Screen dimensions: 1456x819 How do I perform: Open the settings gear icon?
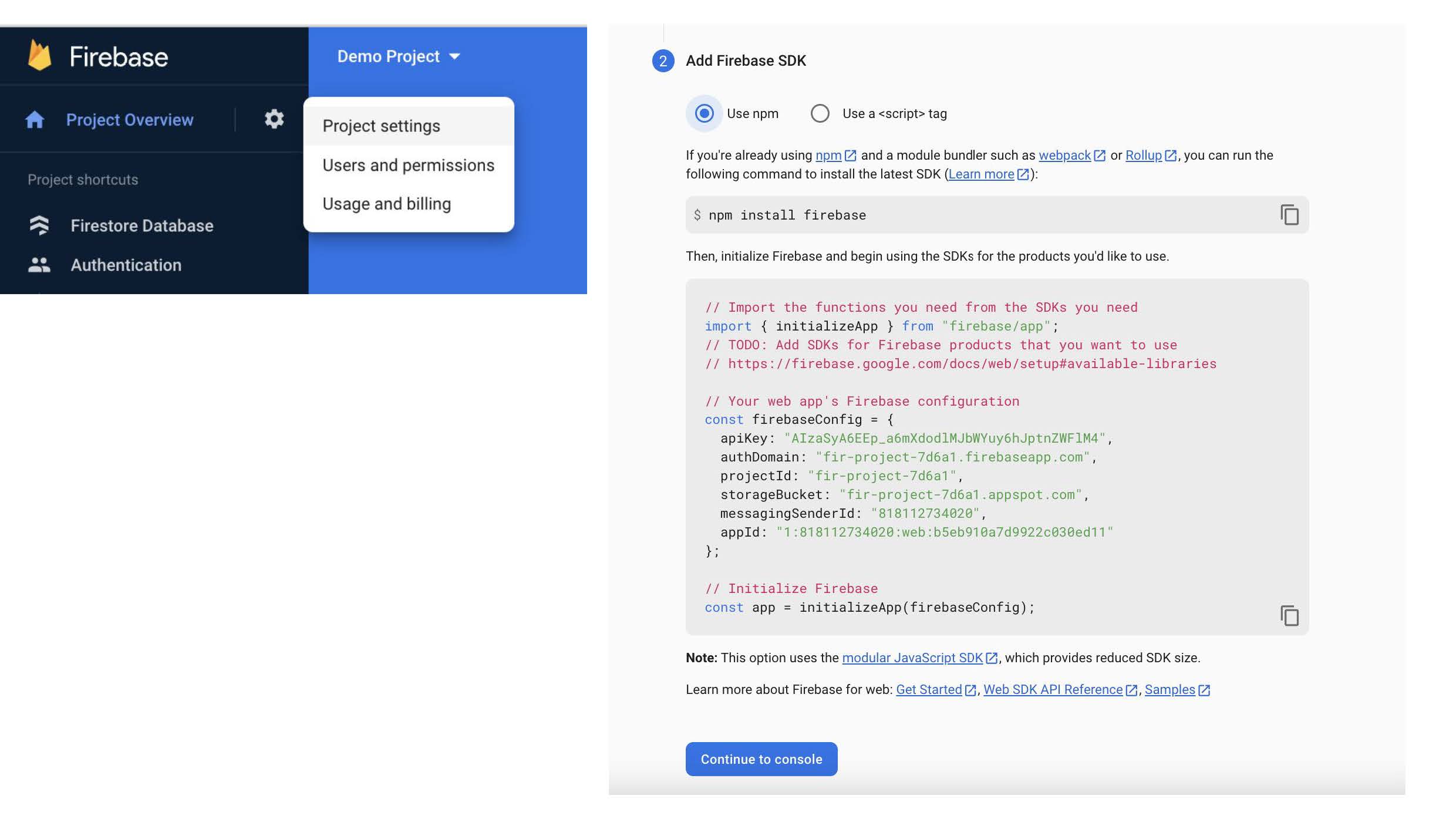(x=274, y=119)
